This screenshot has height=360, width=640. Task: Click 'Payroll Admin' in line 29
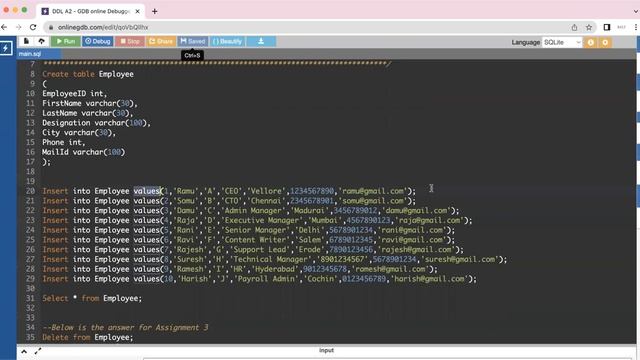[x=266, y=279]
